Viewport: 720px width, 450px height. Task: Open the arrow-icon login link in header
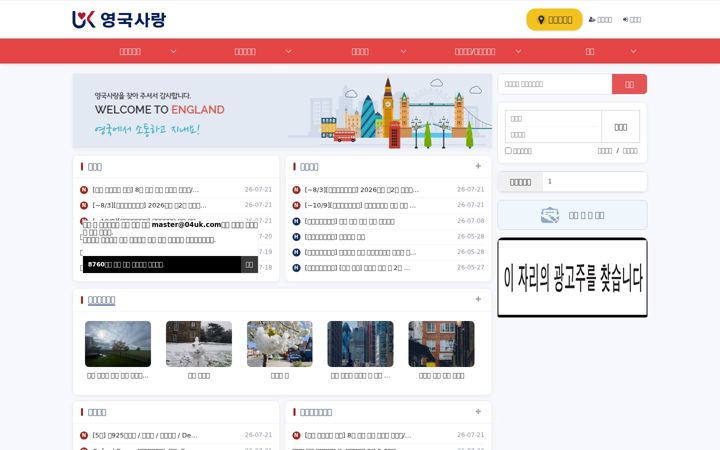[632, 20]
